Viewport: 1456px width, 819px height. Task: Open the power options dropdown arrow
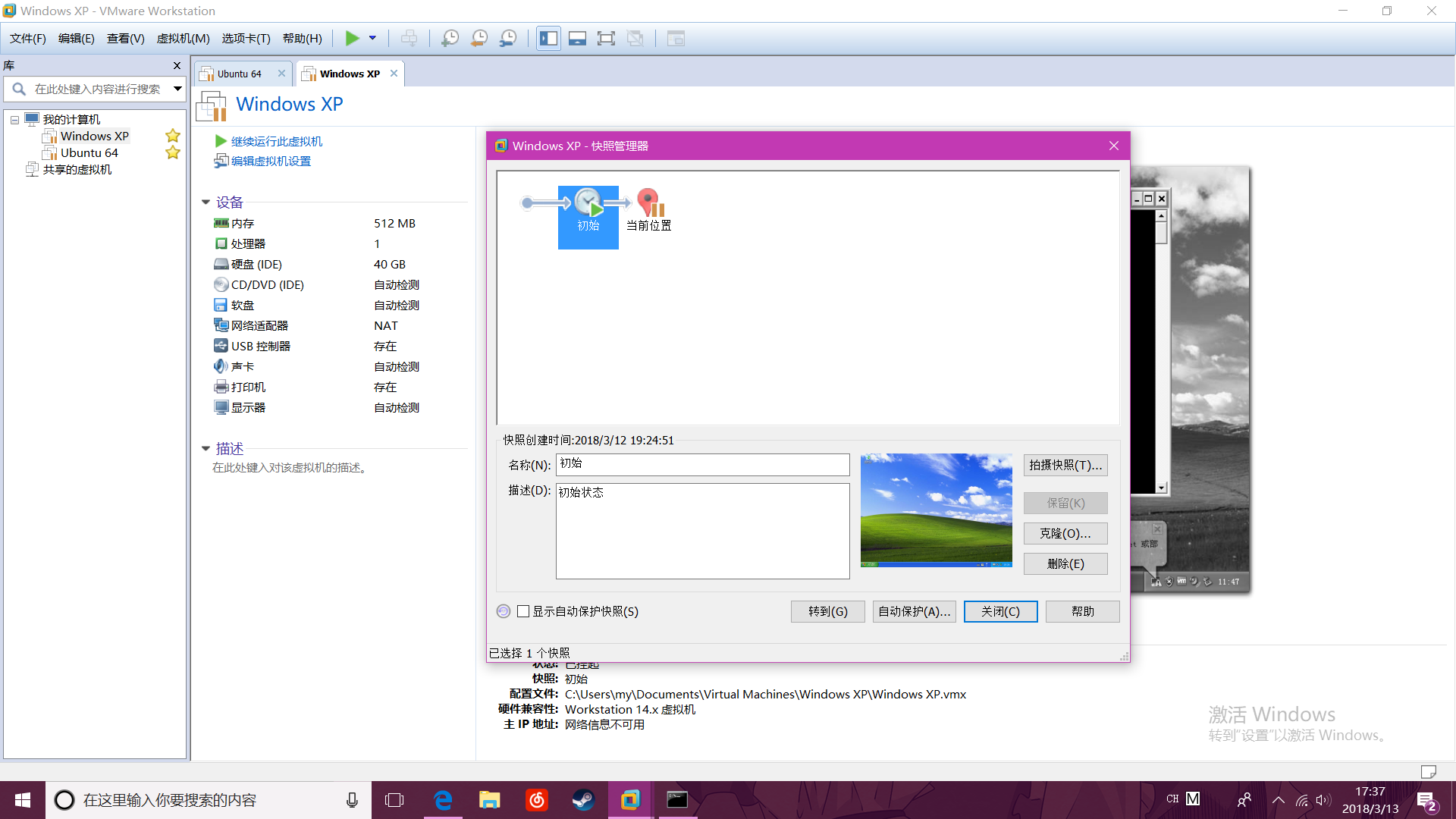[x=372, y=38]
